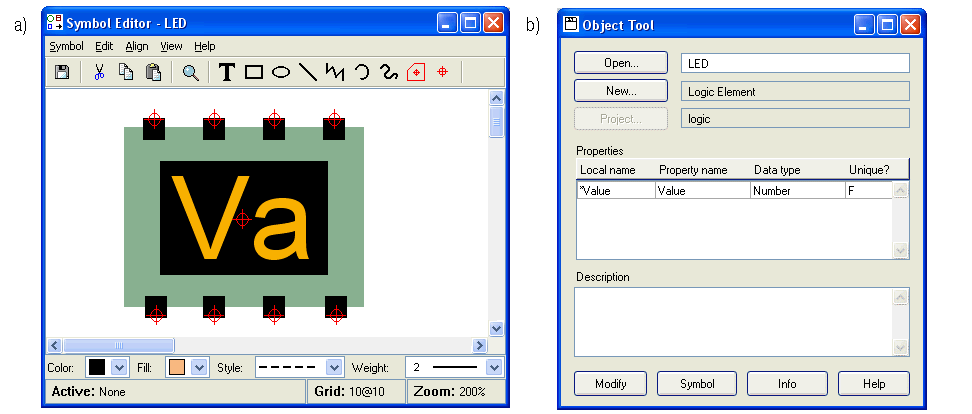Expand the Fill color dropdown arrow
This screenshot has width=972, height=414.
198,368
